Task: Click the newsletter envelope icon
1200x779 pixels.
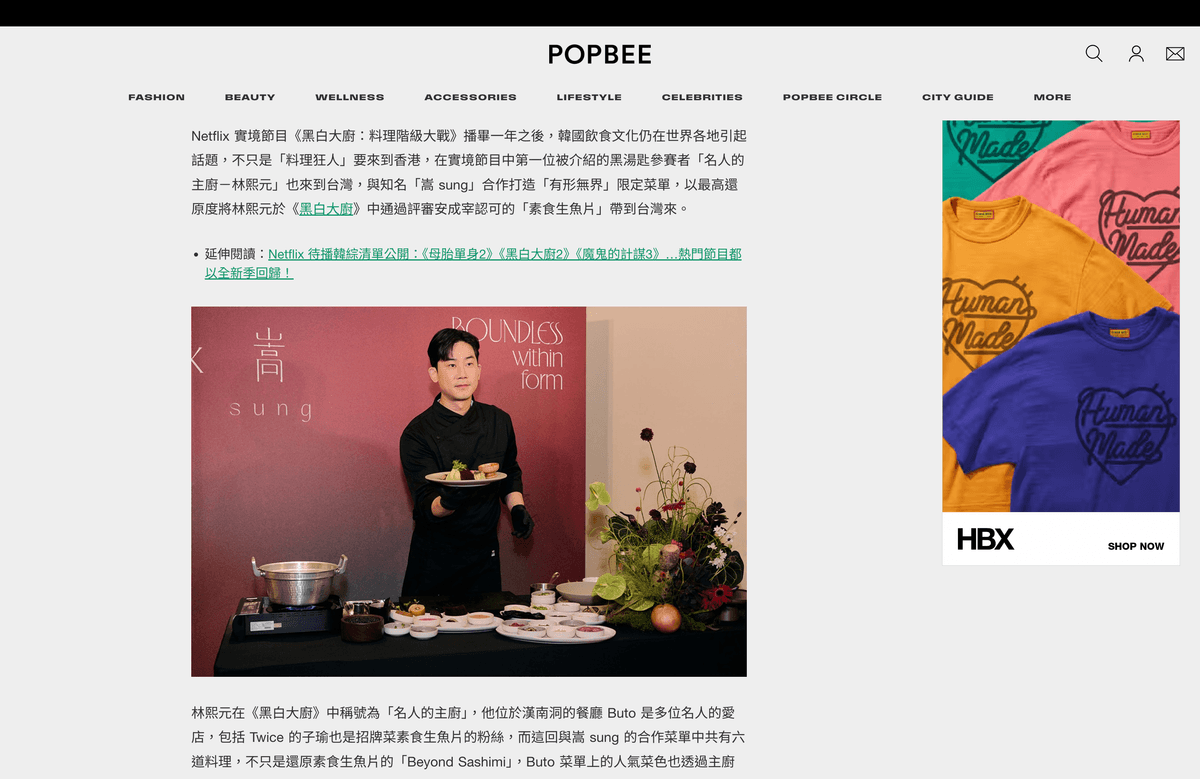Action: 1175,54
